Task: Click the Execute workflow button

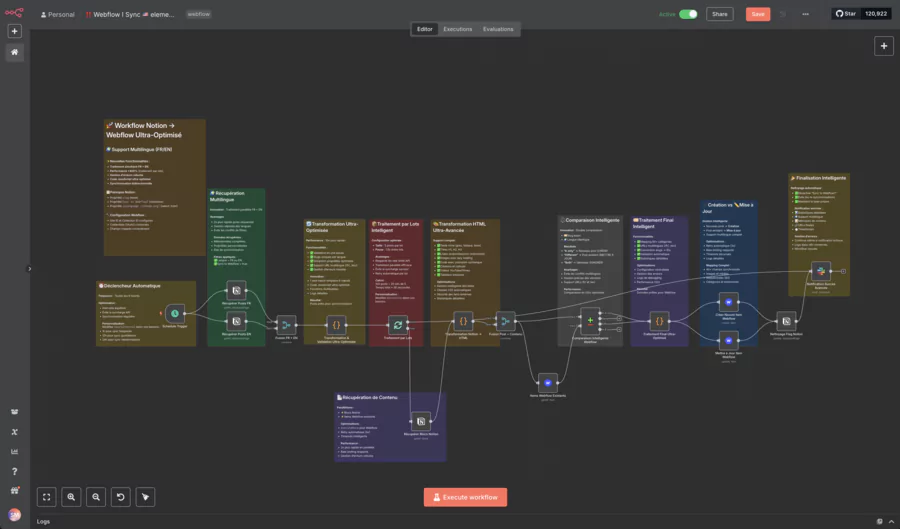Action: coord(465,497)
